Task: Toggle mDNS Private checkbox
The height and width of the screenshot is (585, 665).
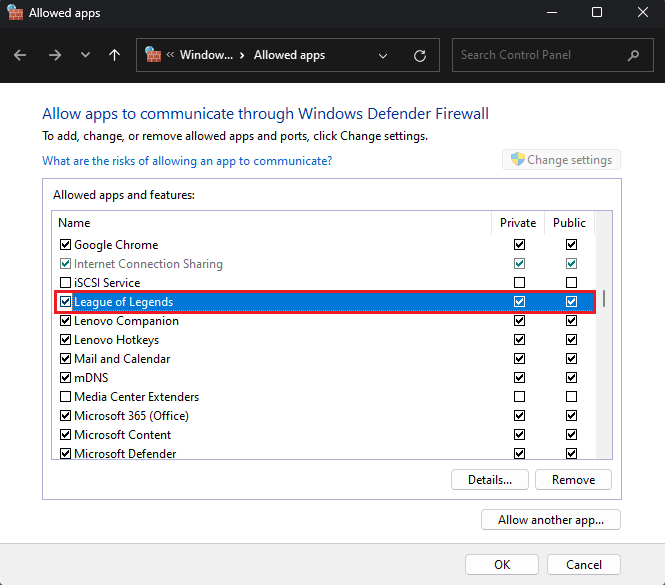Action: point(519,378)
